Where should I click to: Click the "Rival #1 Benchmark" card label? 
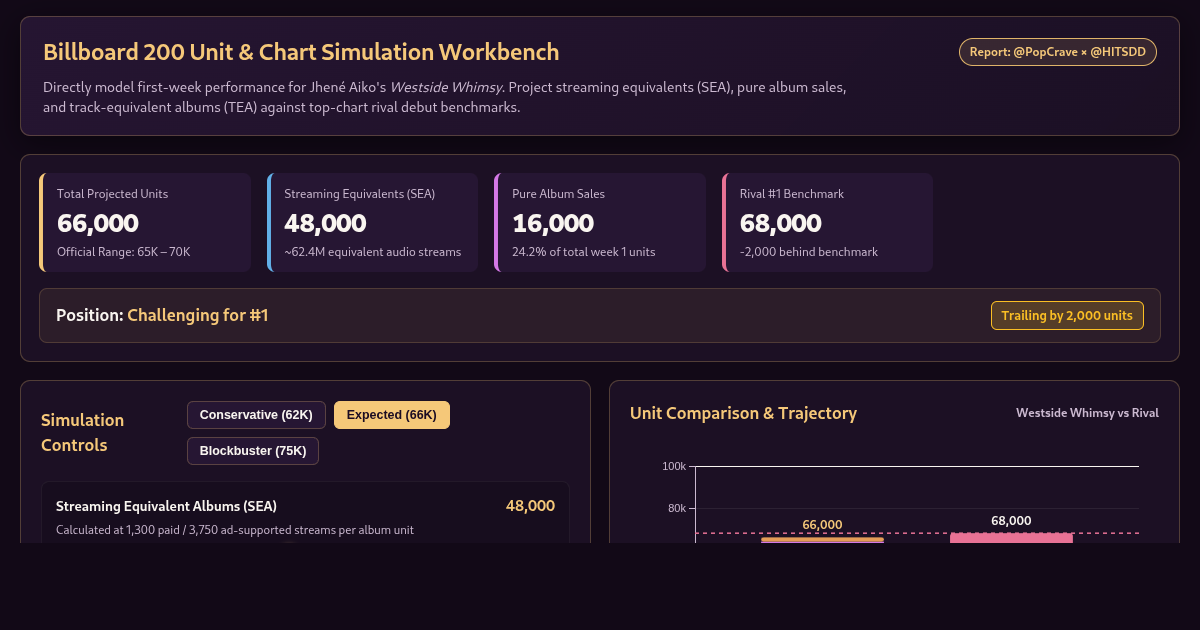pyautogui.click(x=792, y=194)
